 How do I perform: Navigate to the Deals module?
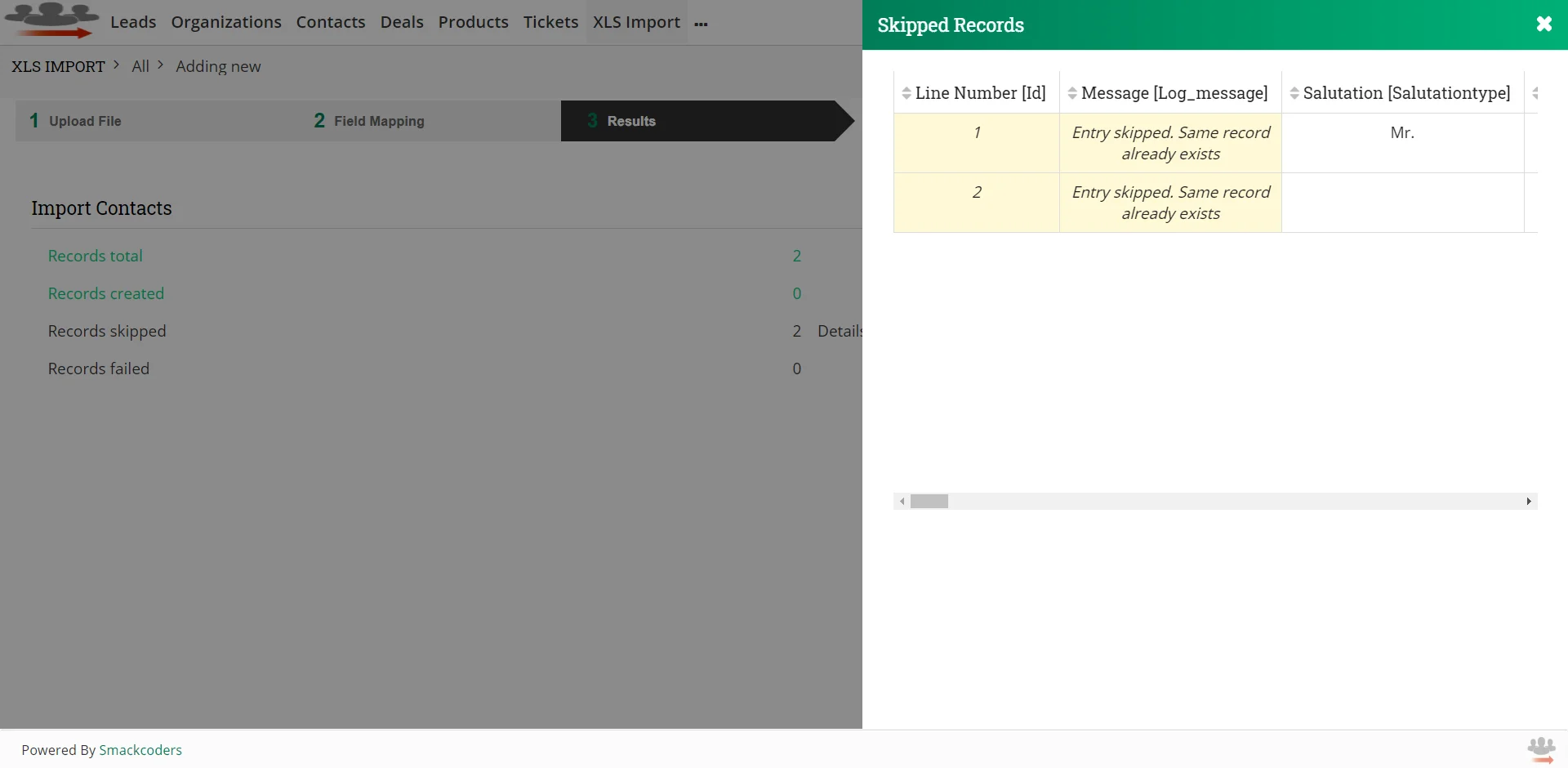click(402, 22)
